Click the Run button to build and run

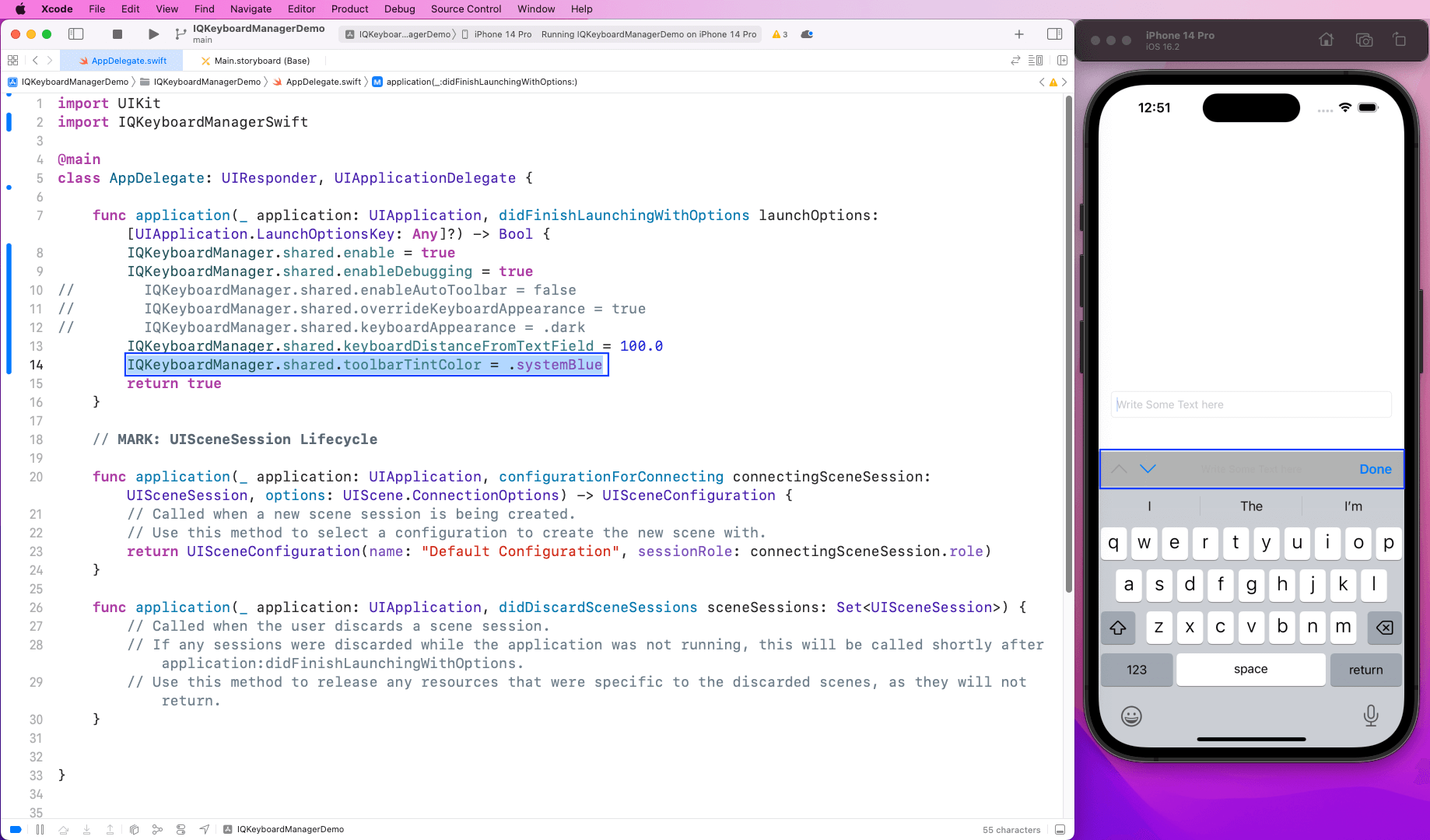tap(152, 34)
